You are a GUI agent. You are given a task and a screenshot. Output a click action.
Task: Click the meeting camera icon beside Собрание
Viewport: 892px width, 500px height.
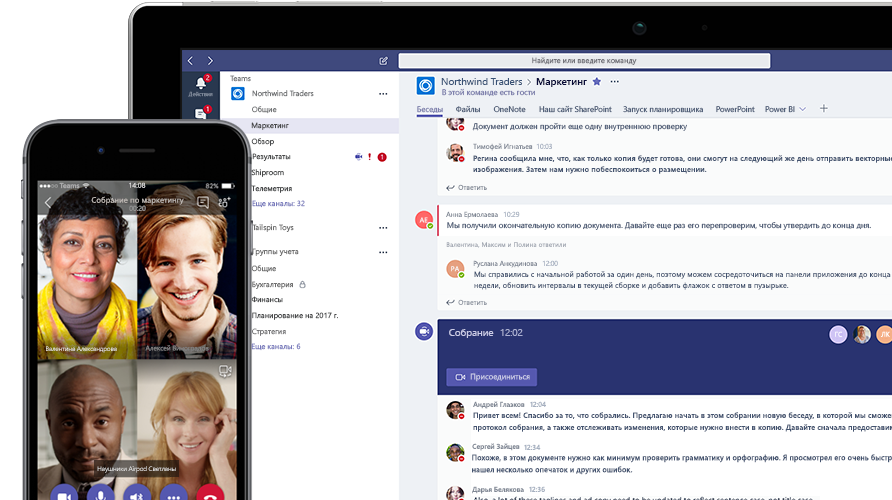pos(424,331)
